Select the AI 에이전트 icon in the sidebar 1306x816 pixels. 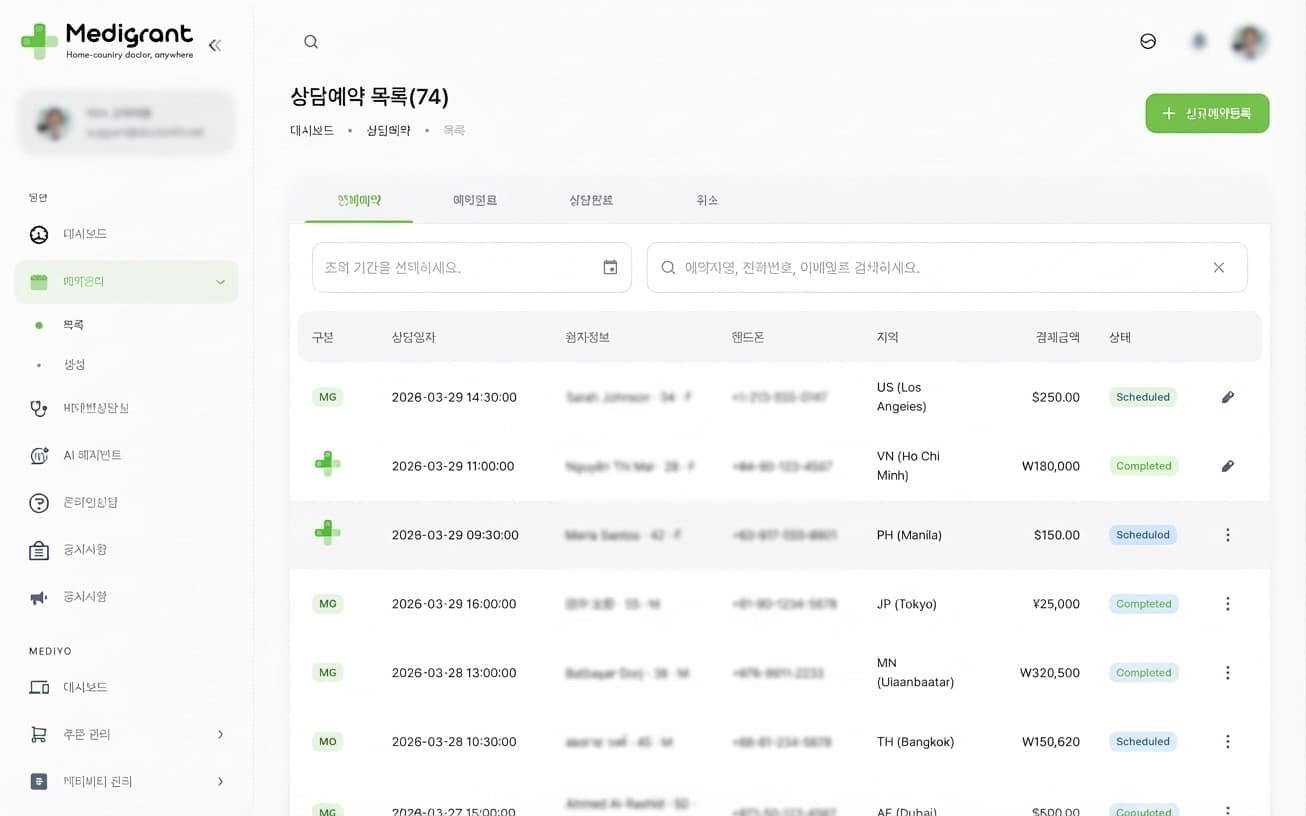click(38, 455)
